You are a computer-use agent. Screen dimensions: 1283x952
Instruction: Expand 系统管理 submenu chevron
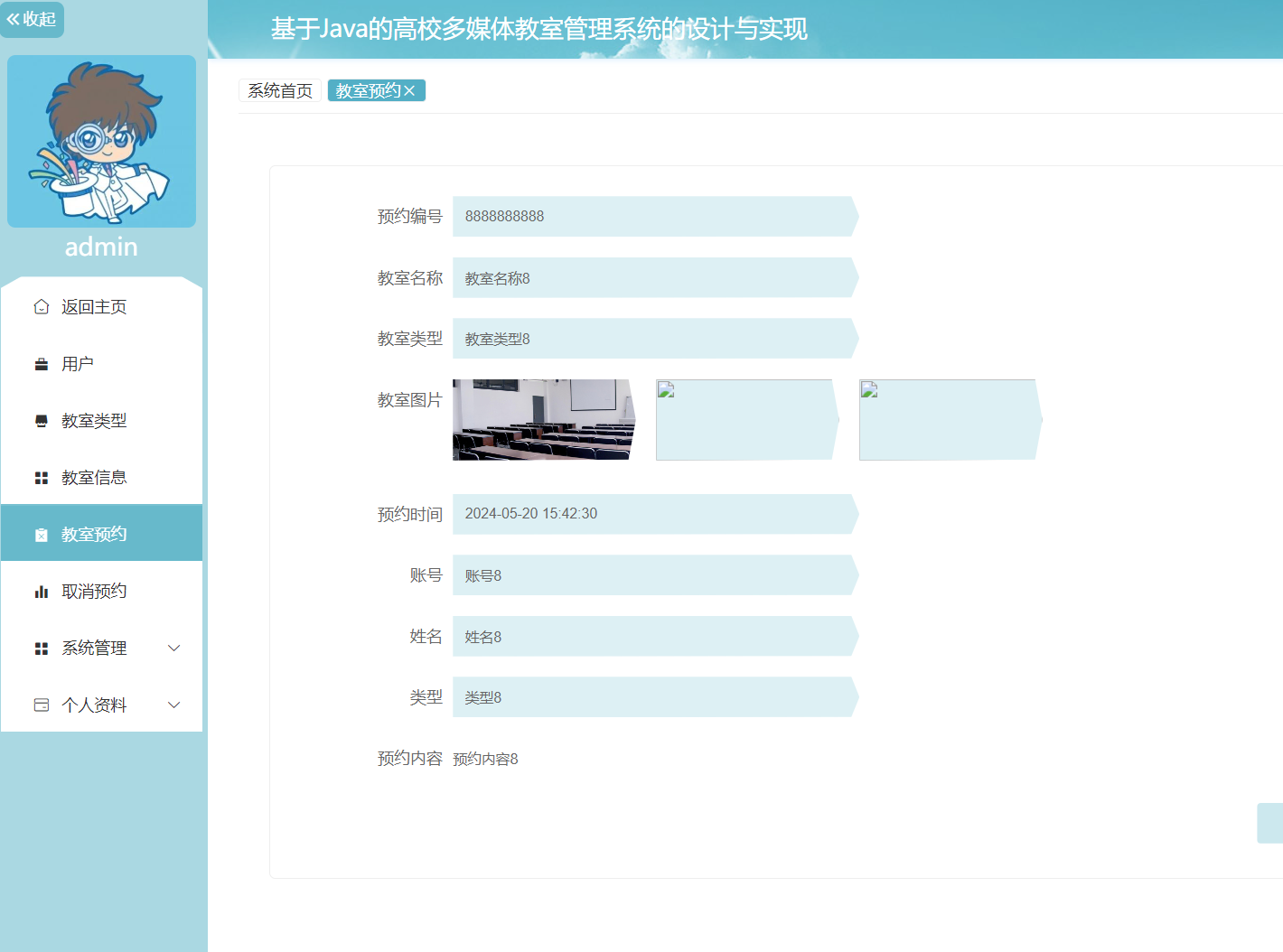[x=174, y=649]
